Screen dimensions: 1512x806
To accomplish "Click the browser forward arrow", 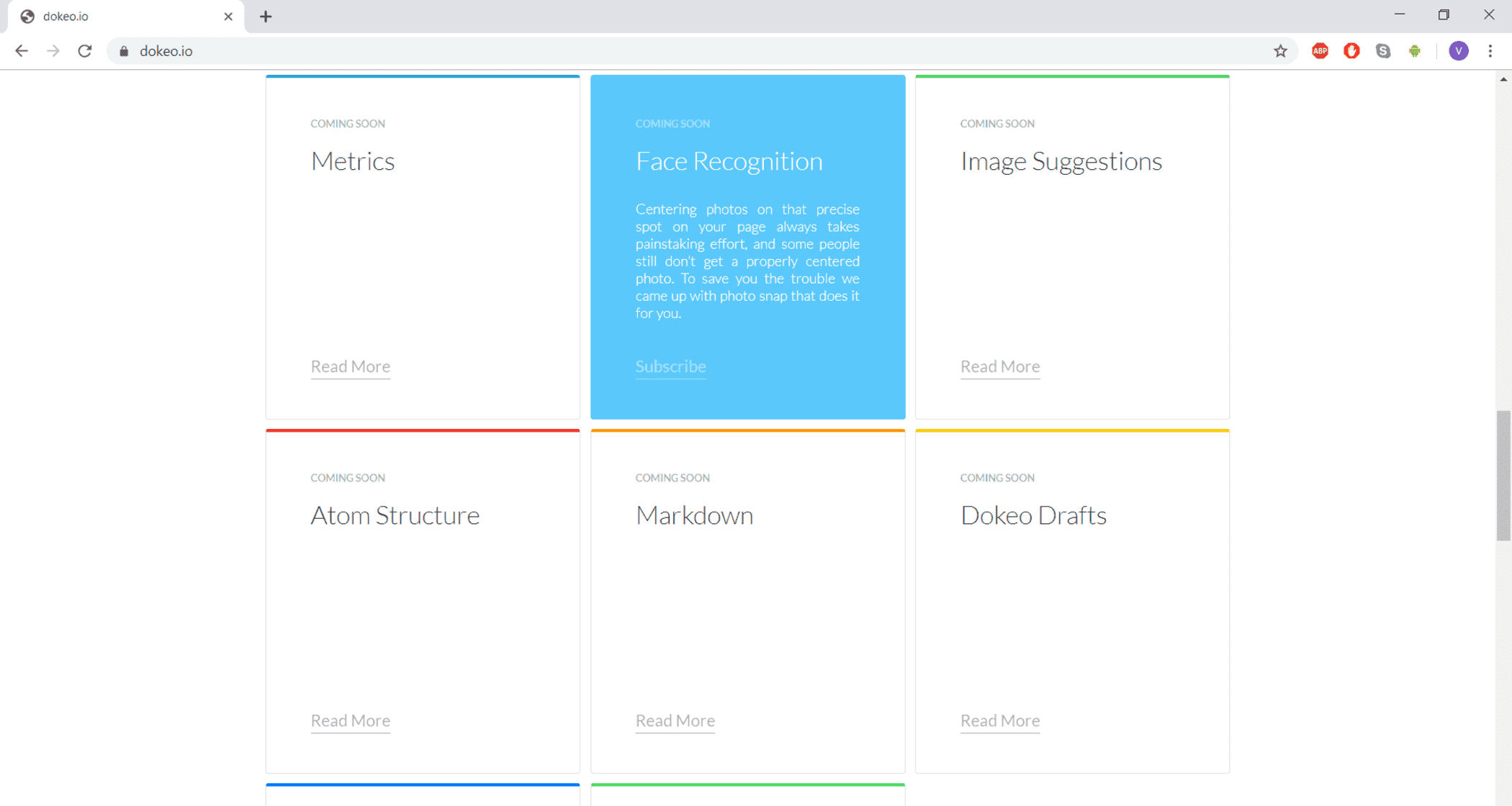I will pos(53,51).
